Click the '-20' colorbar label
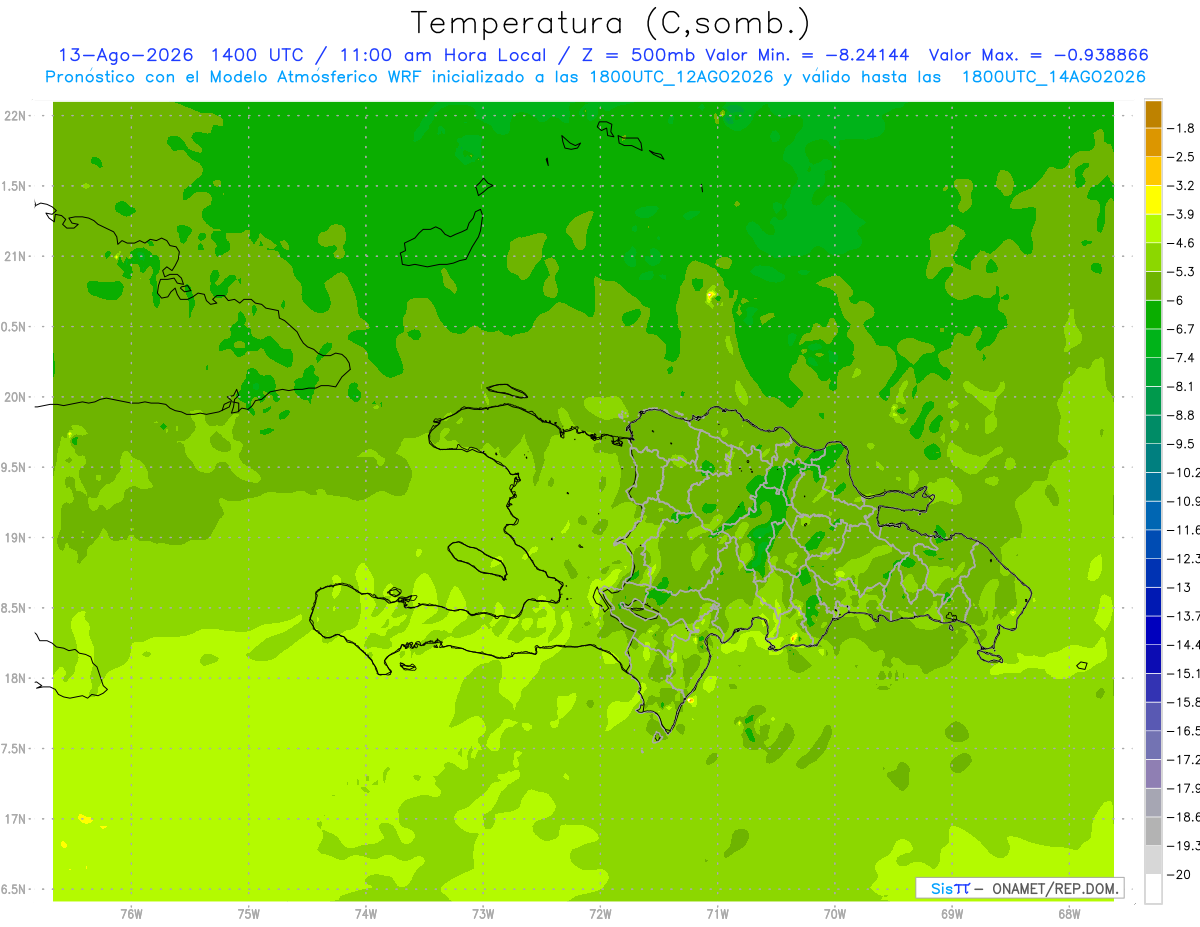Screen dimensions: 1200x927 (1179, 874)
